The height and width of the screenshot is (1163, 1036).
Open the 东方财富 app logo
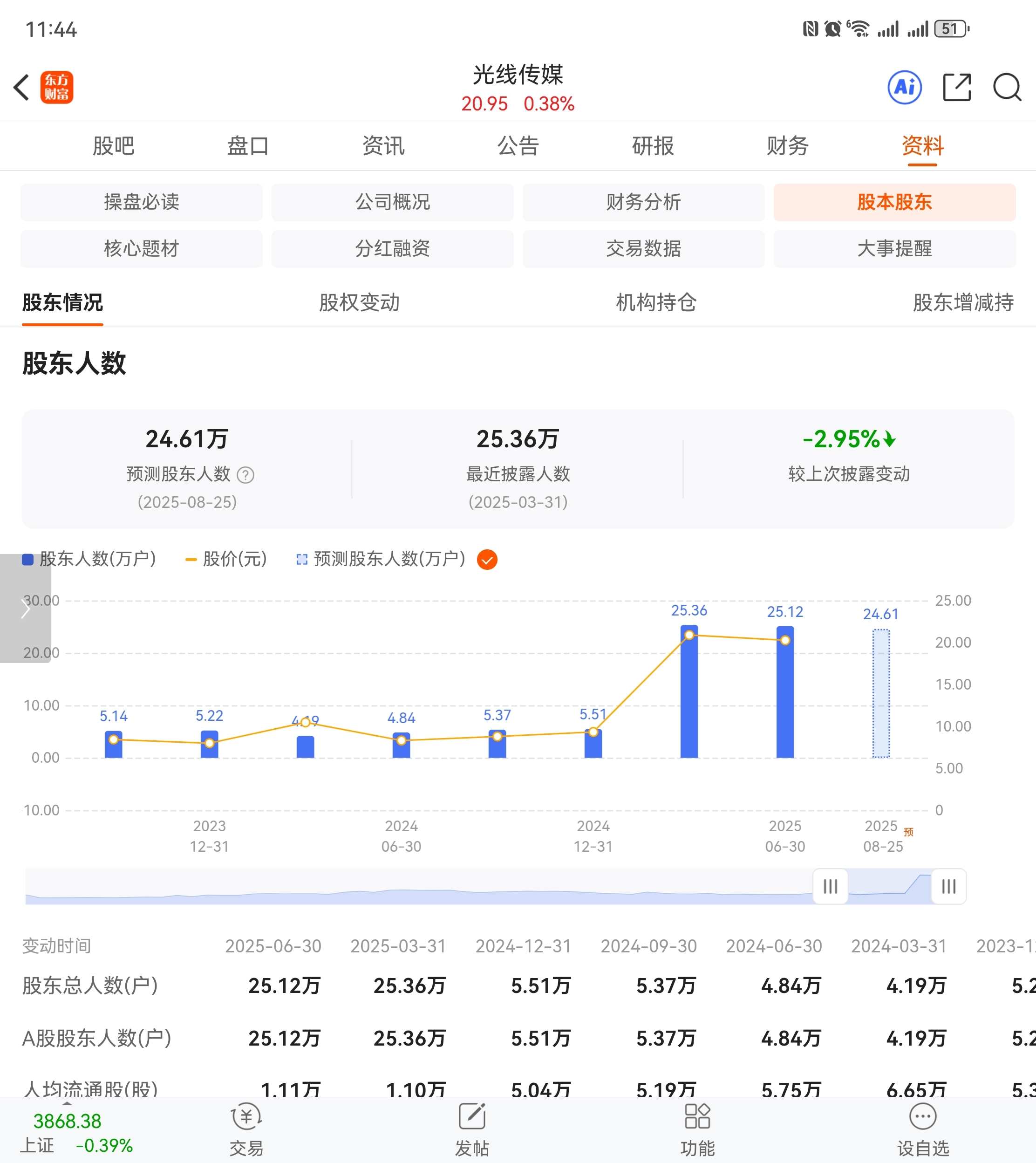[57, 87]
